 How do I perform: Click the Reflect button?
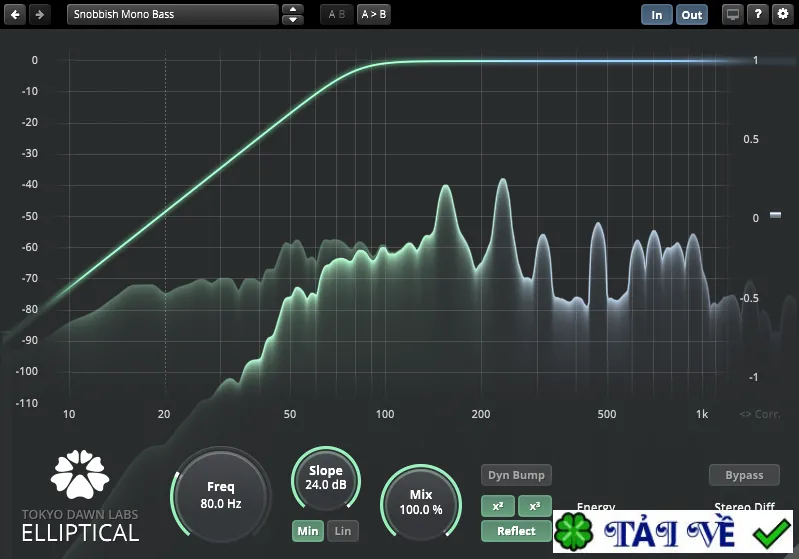click(x=516, y=531)
